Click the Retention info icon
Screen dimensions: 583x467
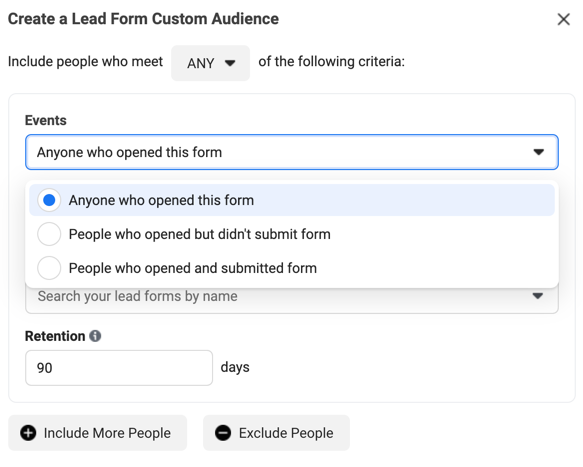tap(95, 336)
